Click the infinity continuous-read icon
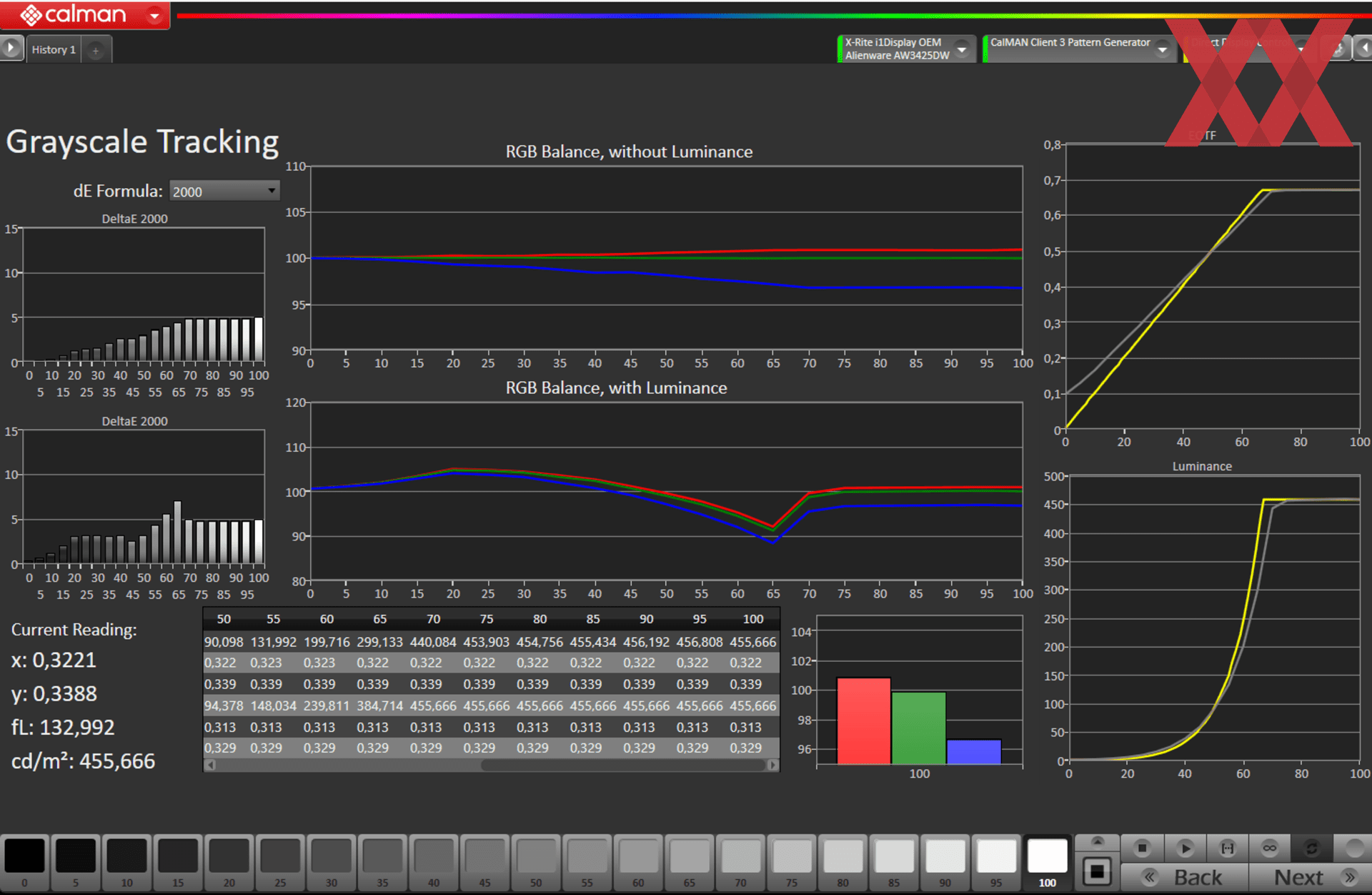1372x895 pixels. click(x=1269, y=848)
